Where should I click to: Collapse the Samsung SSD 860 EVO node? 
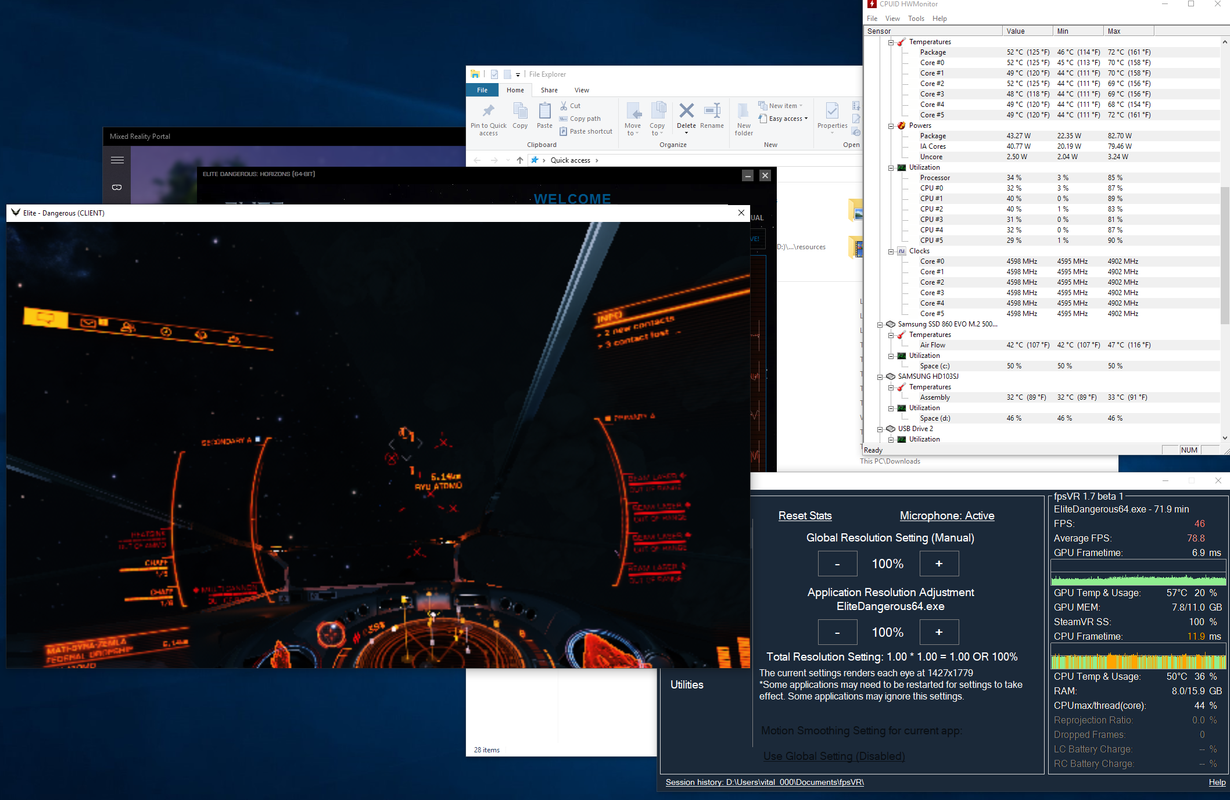point(880,324)
